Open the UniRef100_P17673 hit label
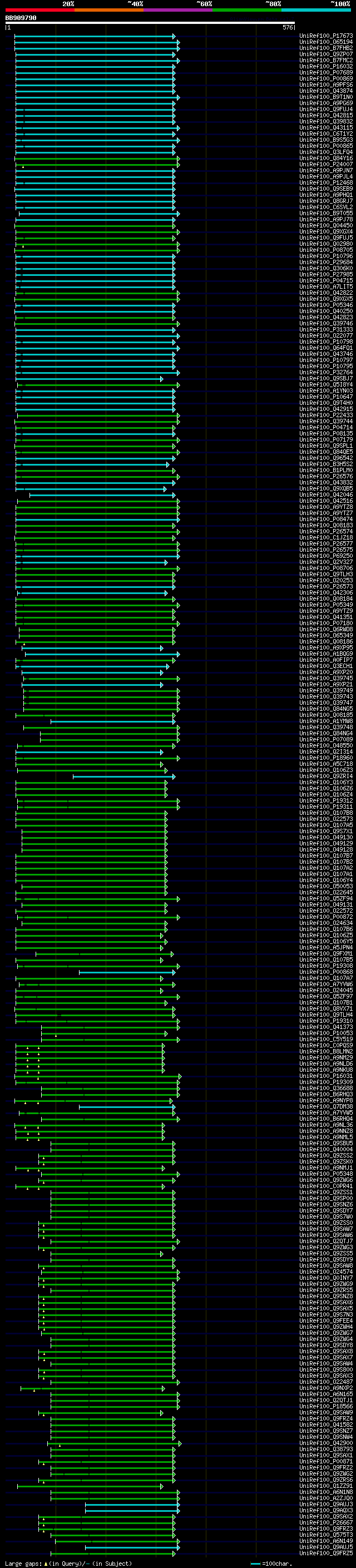The image size is (356, 1568). [x=326, y=36]
